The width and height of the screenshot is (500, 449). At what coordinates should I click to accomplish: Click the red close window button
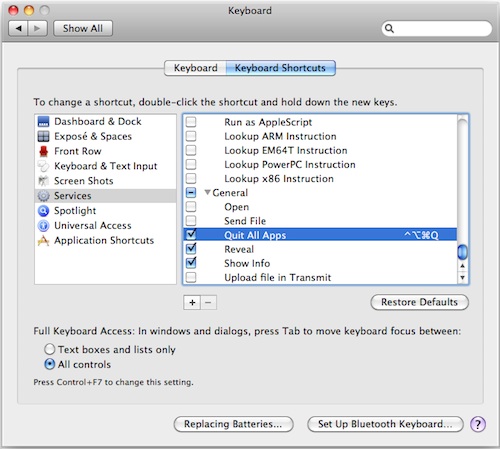pyautogui.click(x=13, y=11)
